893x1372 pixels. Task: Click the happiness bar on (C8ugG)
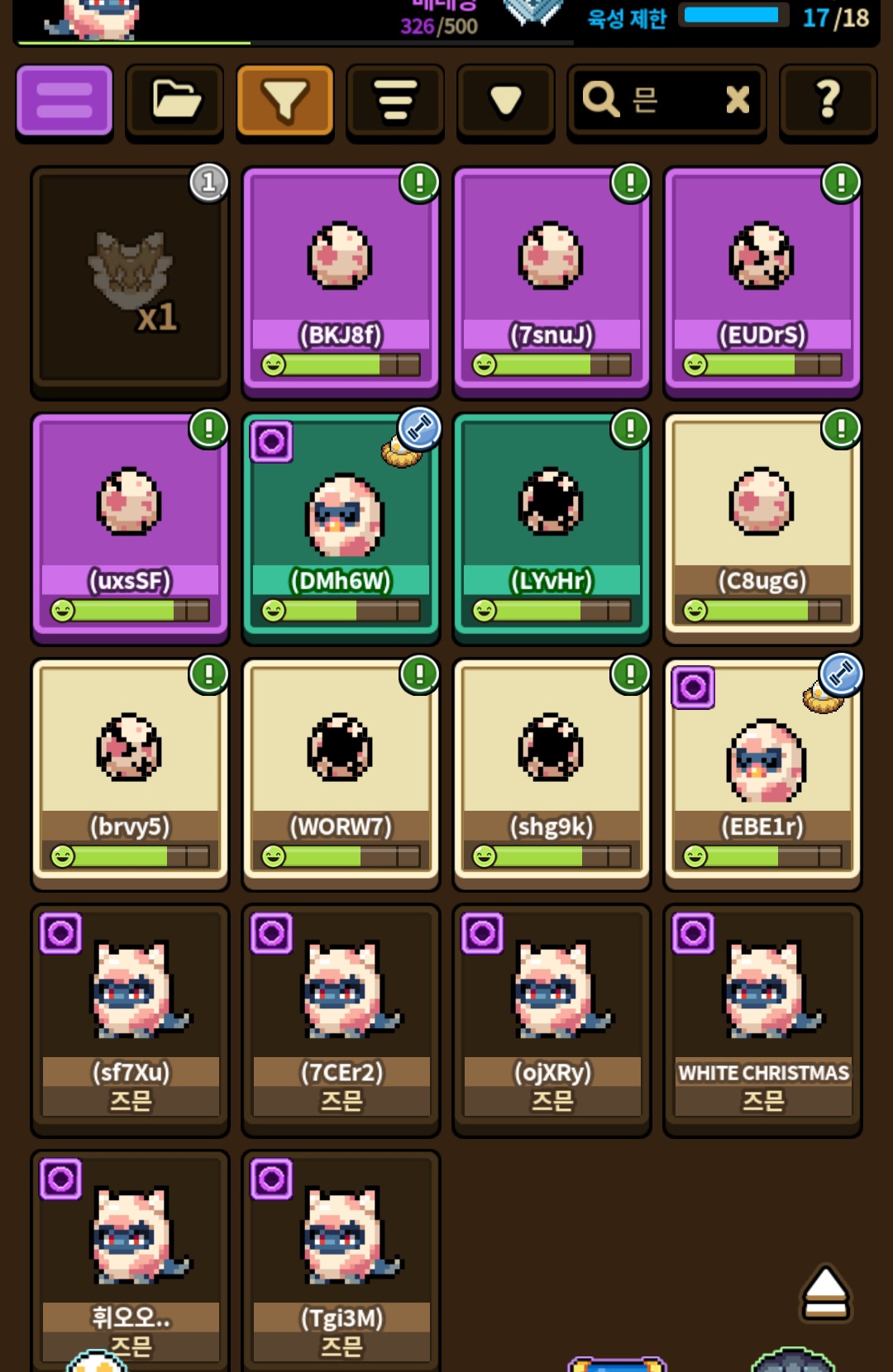pos(763,611)
